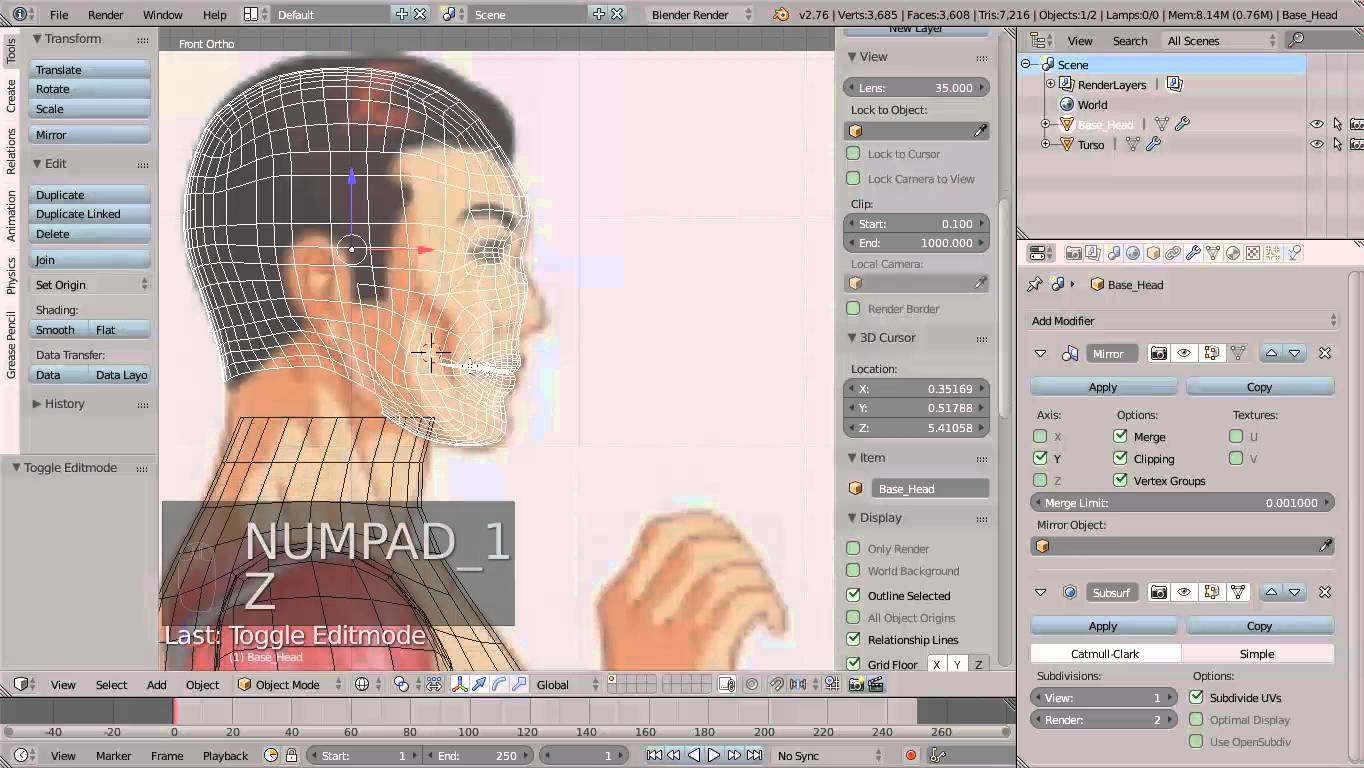Disable the Clipping option in Mirror modifier
This screenshot has height=768, width=1364.
[x=1121, y=458]
